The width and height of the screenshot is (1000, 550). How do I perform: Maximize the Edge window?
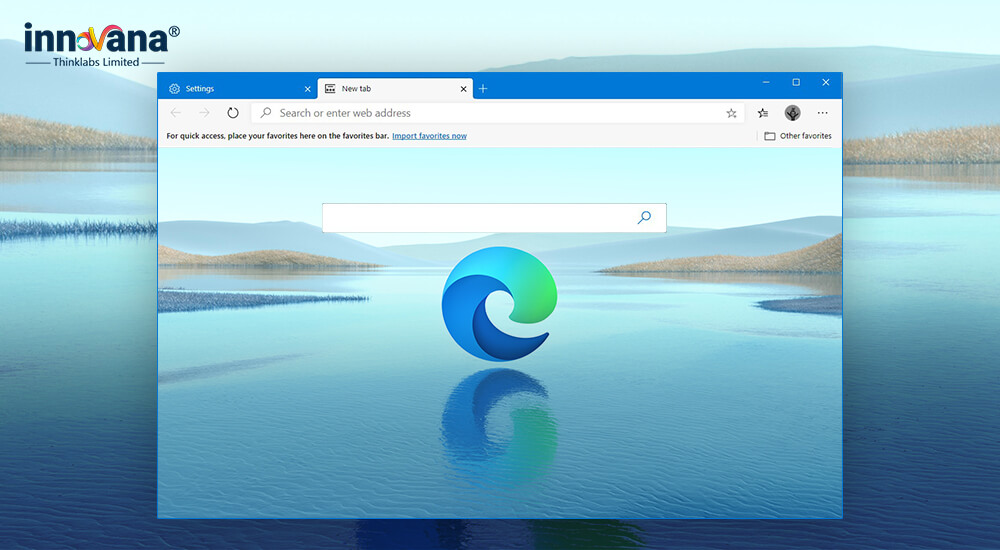pyautogui.click(x=796, y=82)
